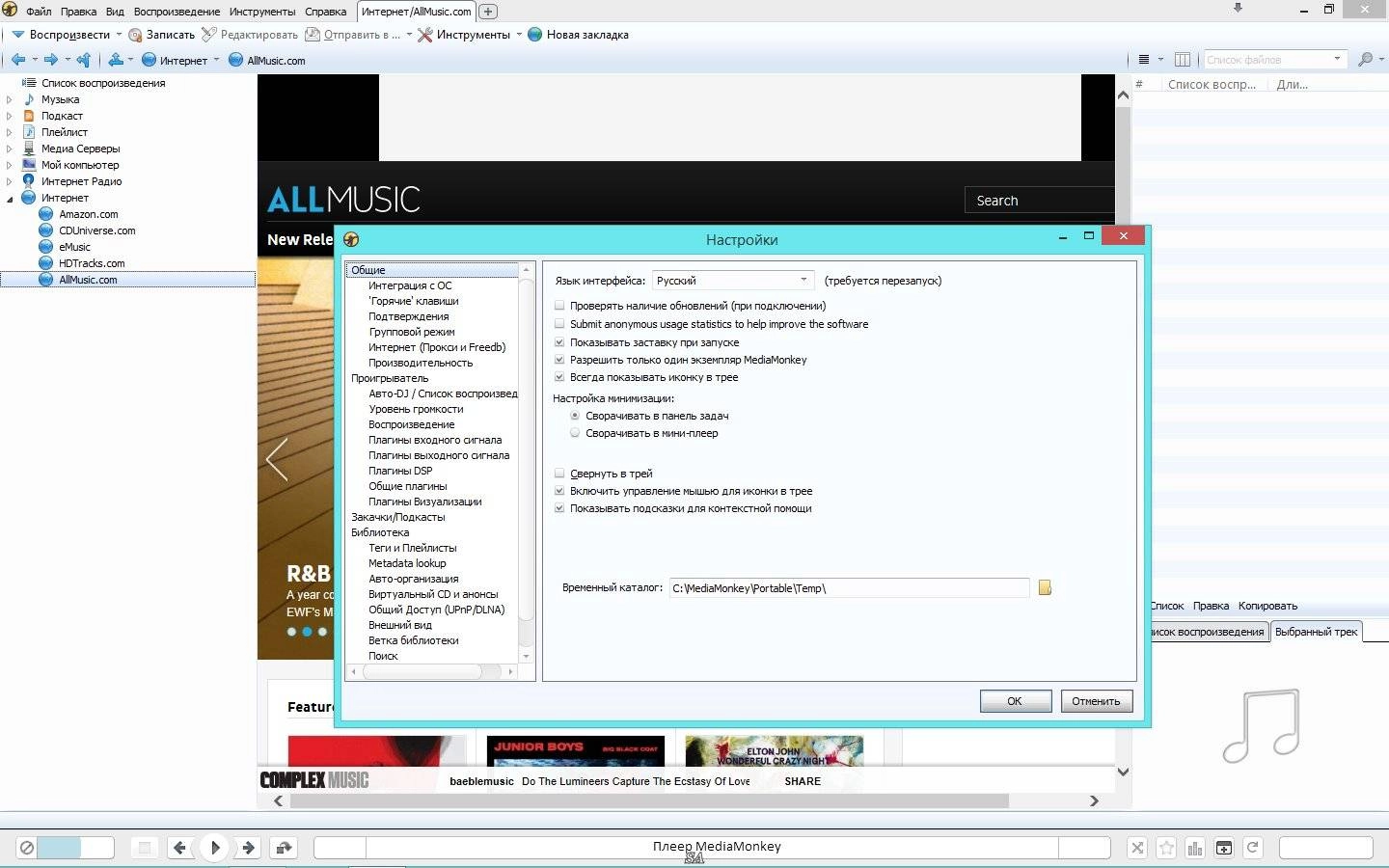1389x868 pixels.
Task: Click OK in the Настройки dialog
Action: [x=1015, y=701]
